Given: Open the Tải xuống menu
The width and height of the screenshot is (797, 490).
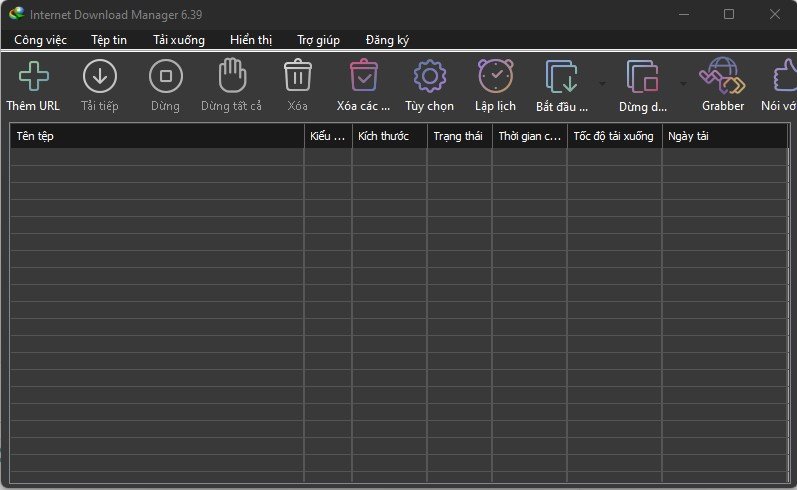Looking at the screenshot, I should (179, 40).
